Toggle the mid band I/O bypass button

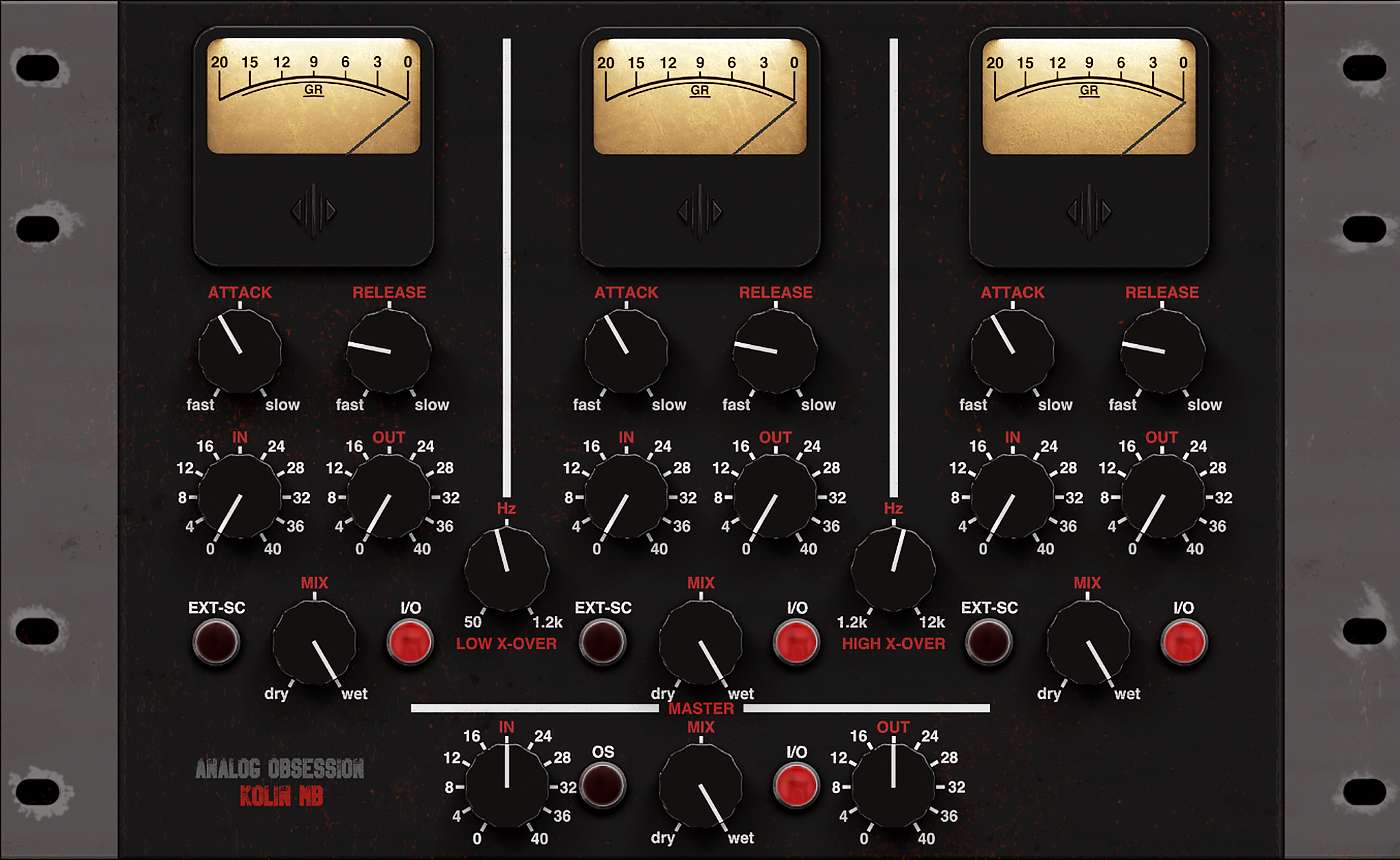coord(797,641)
